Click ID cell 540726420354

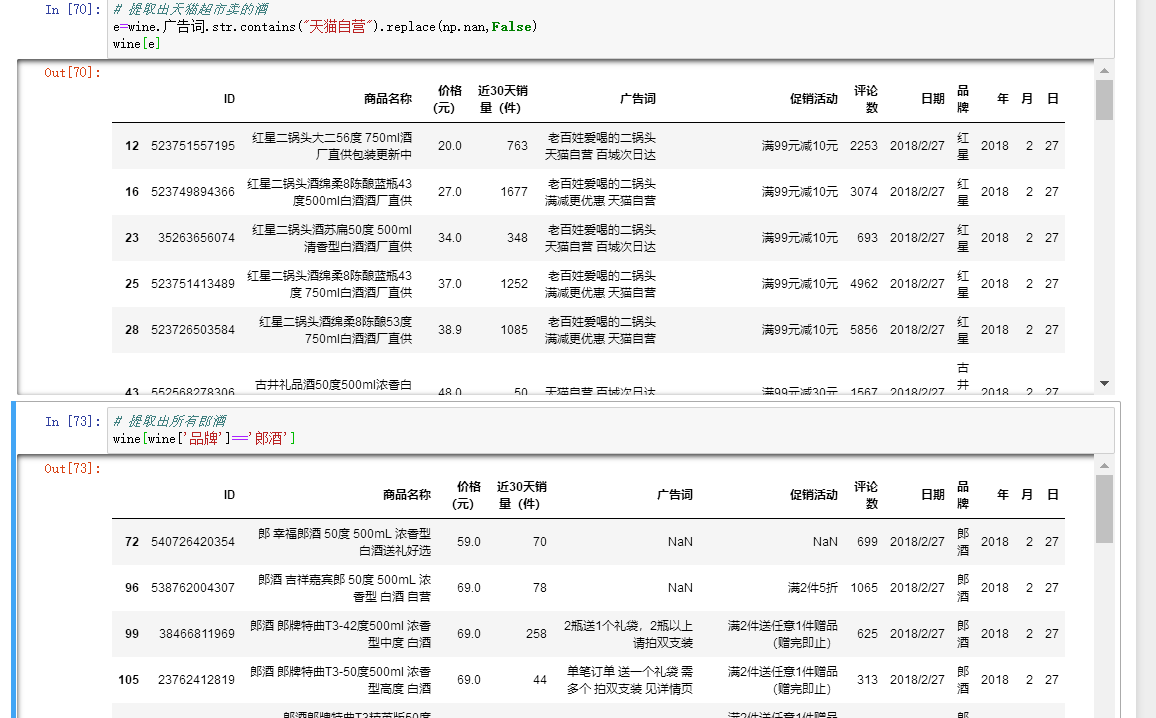click(193, 542)
